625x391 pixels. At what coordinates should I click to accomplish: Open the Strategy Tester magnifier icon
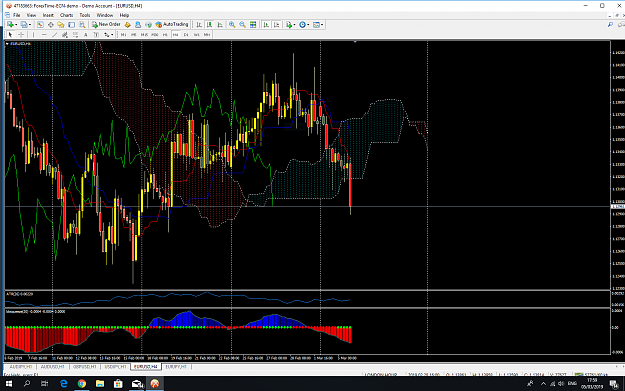click(x=82, y=25)
